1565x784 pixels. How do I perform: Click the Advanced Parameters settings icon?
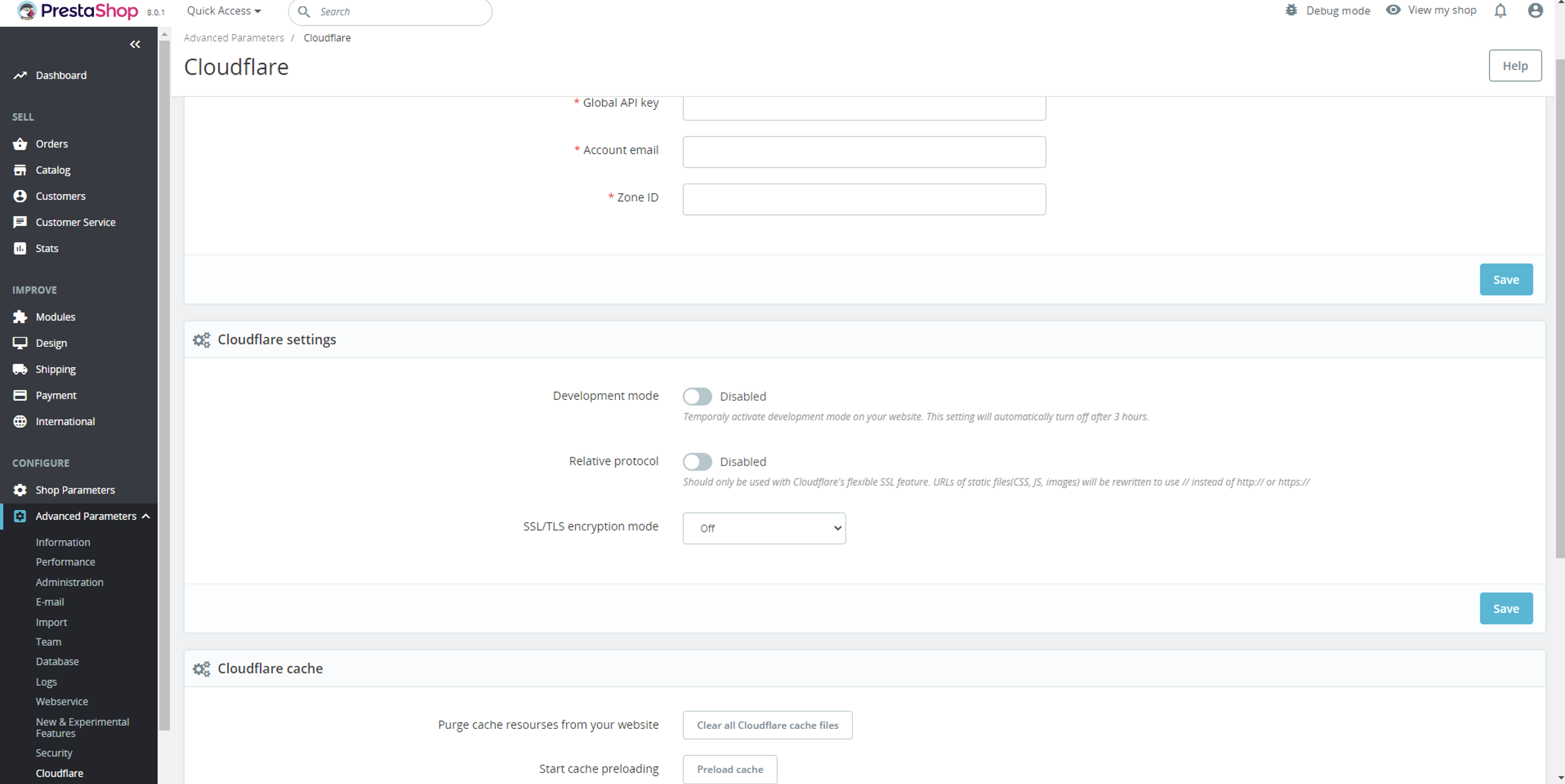(20, 516)
